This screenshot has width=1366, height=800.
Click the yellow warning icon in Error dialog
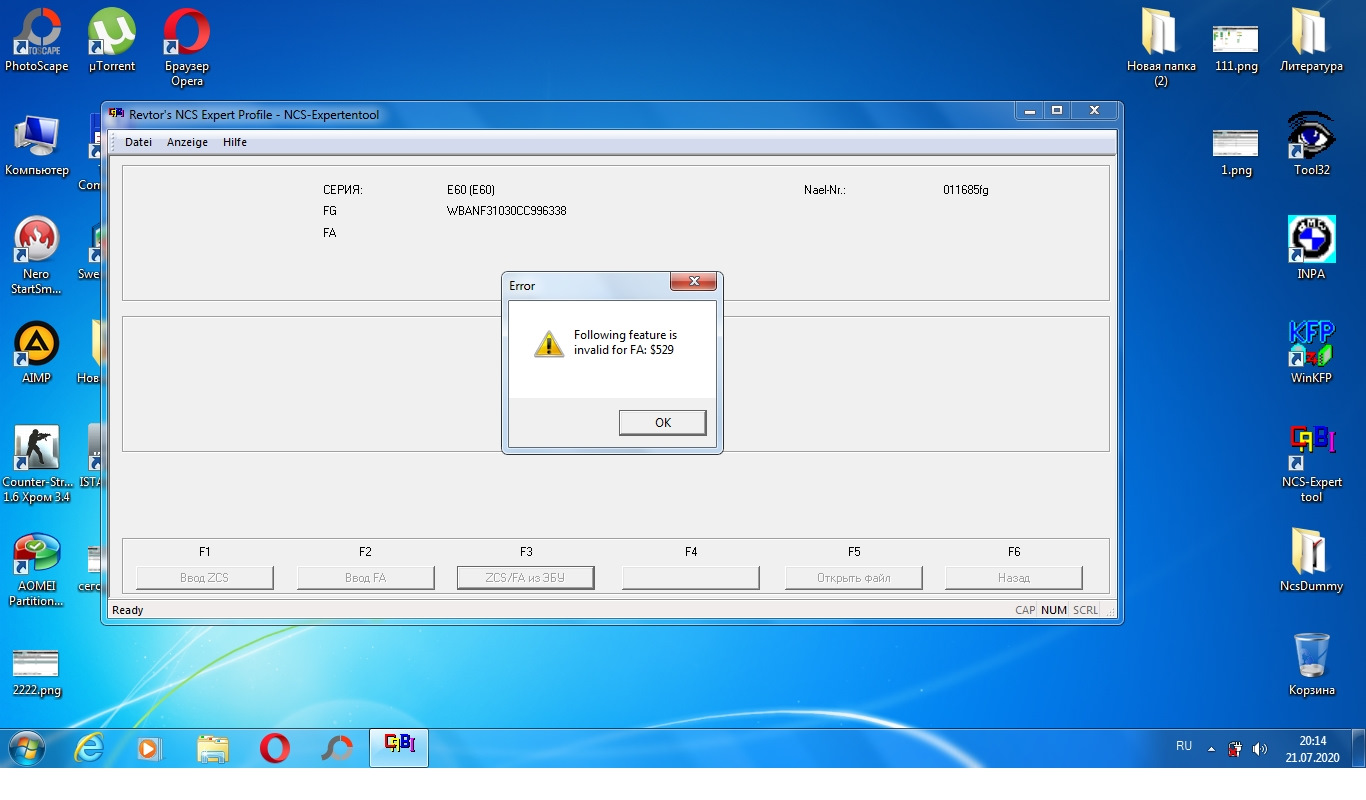(x=549, y=343)
